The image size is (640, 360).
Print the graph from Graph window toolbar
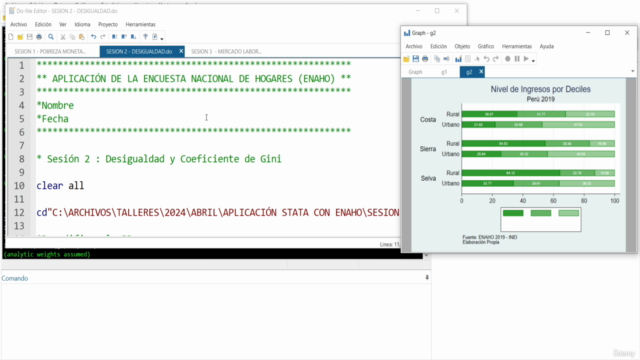tap(425, 59)
